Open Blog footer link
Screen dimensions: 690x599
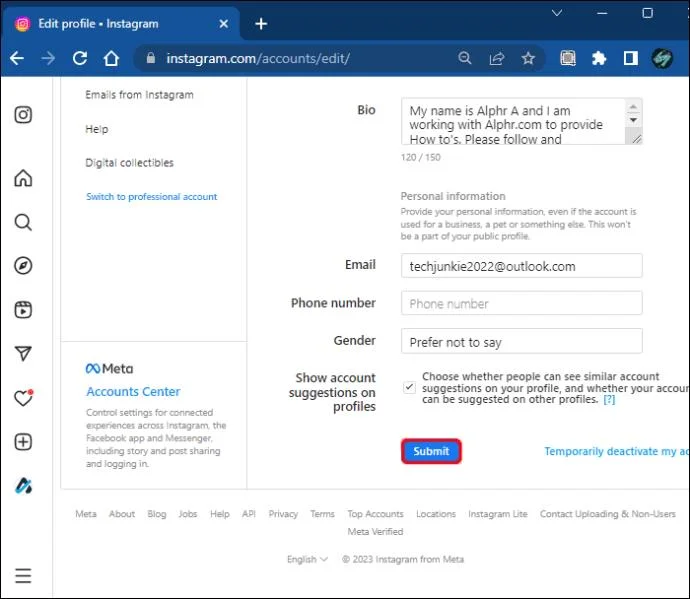[157, 514]
